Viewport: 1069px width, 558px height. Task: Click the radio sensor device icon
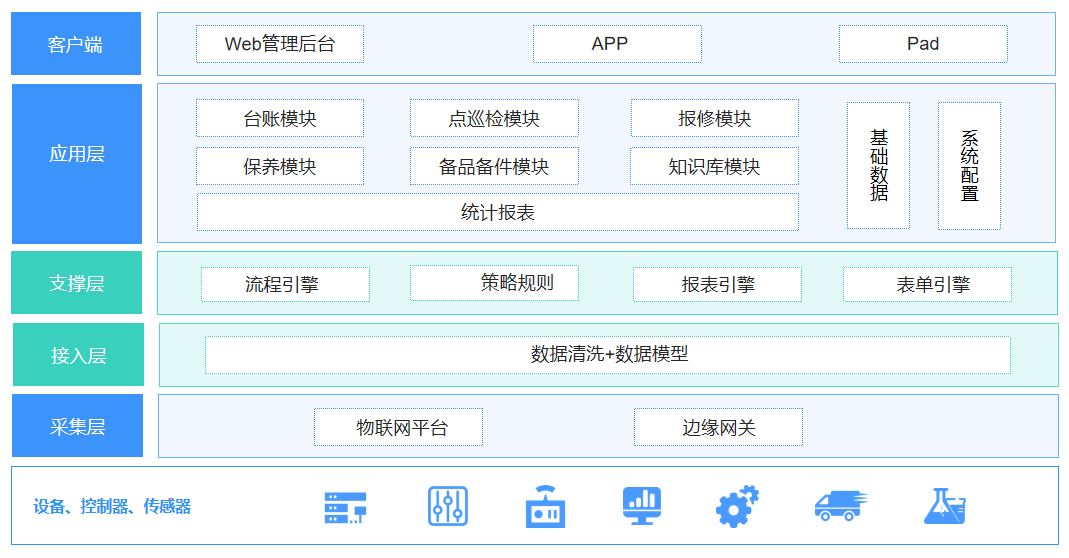pos(545,507)
